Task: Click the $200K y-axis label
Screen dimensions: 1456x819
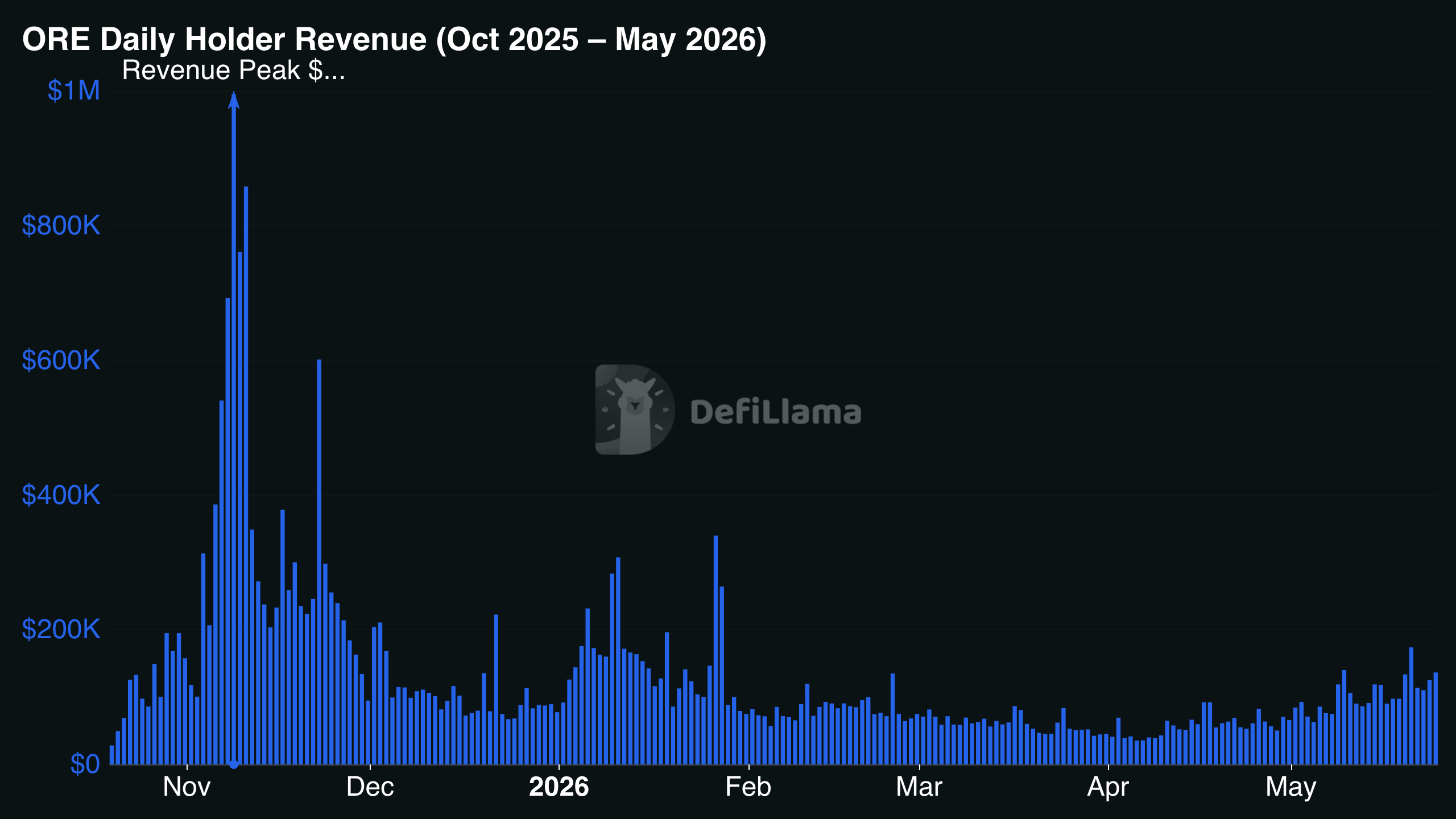Action: pyautogui.click(x=61, y=630)
